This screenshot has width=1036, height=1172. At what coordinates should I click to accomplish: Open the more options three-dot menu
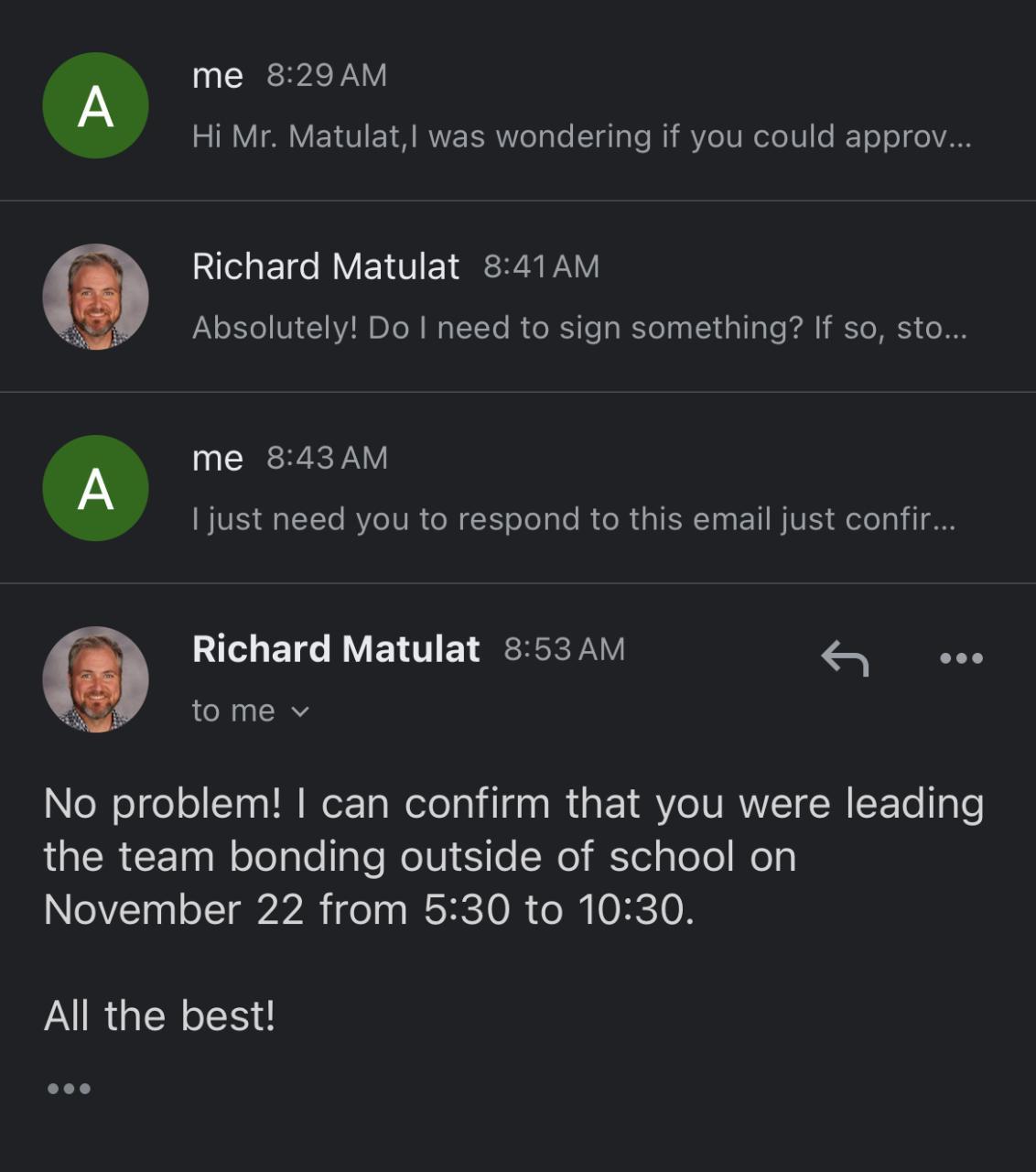point(961,657)
